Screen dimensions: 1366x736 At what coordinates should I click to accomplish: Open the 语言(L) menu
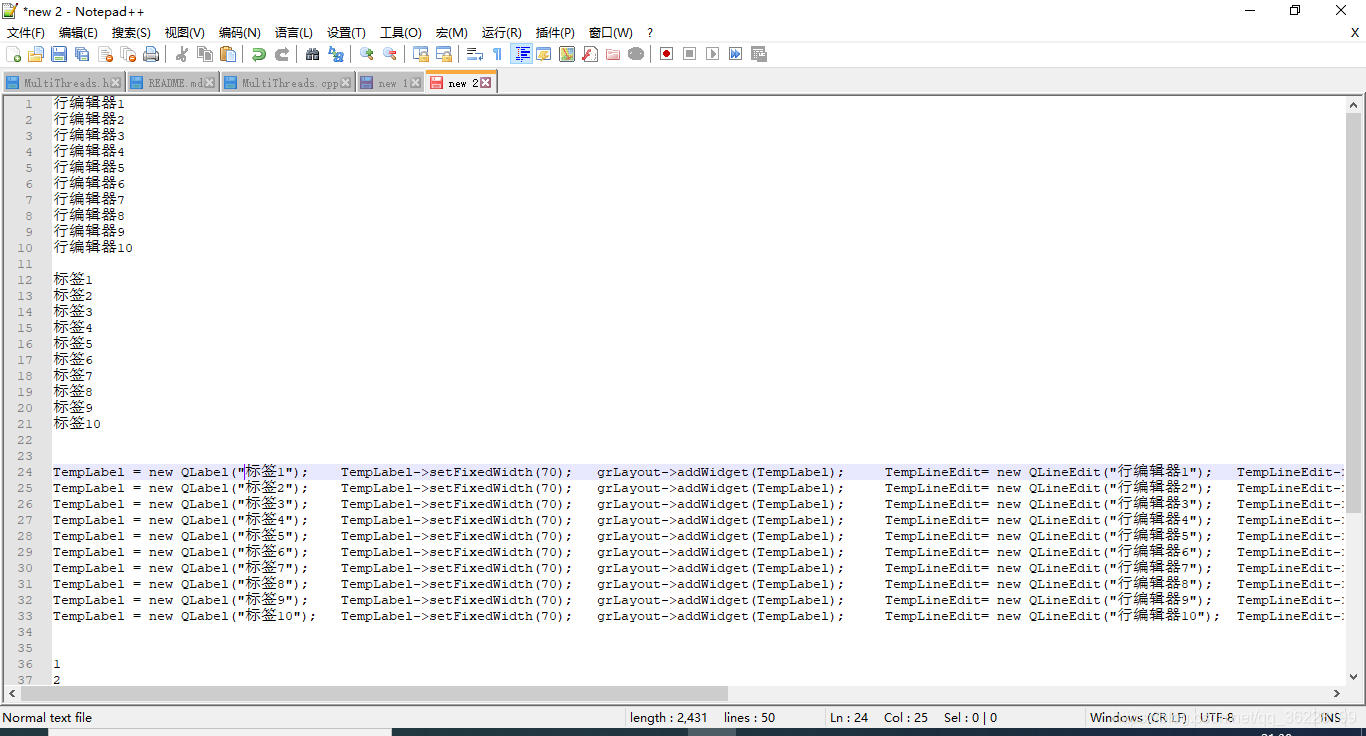tap(293, 33)
